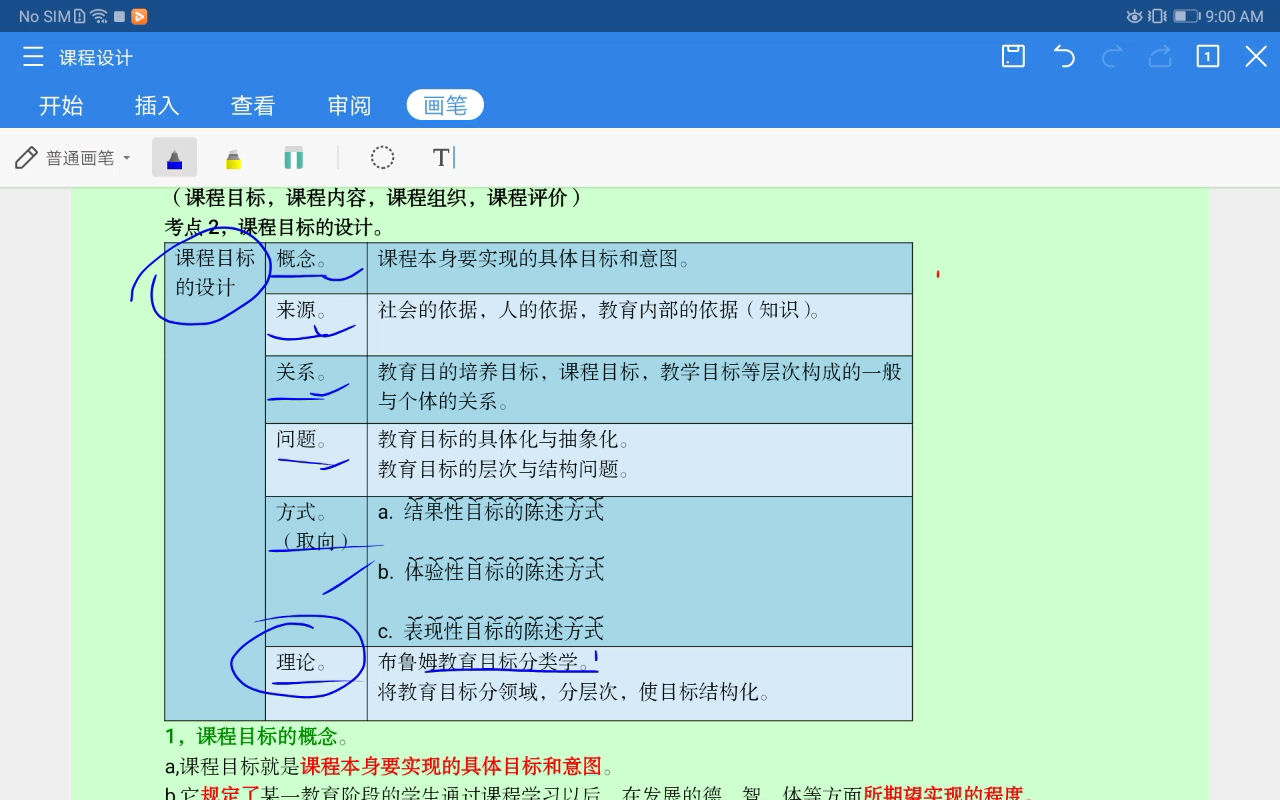This screenshot has height=800, width=1280.
Task: Tap the document title 课程设计
Action: pos(96,58)
